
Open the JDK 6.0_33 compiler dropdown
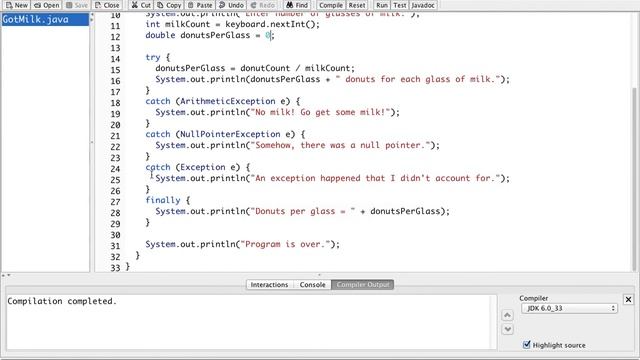(569, 308)
